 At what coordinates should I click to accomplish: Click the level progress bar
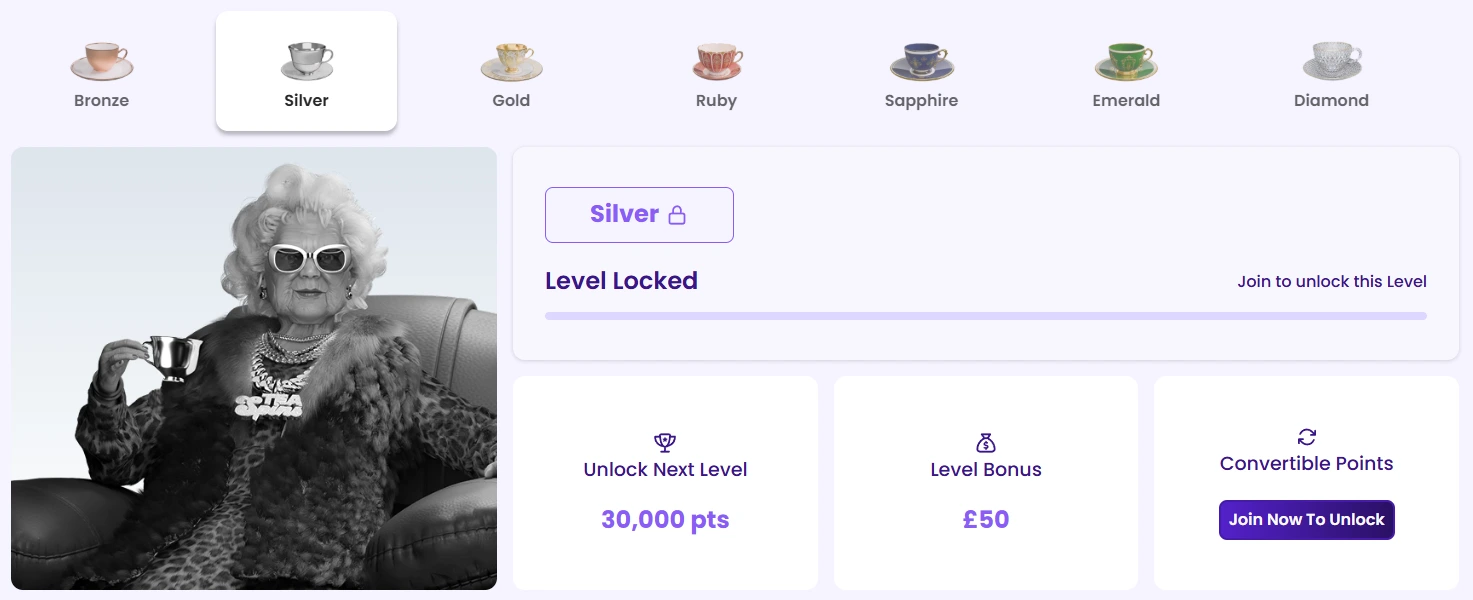[x=985, y=316]
